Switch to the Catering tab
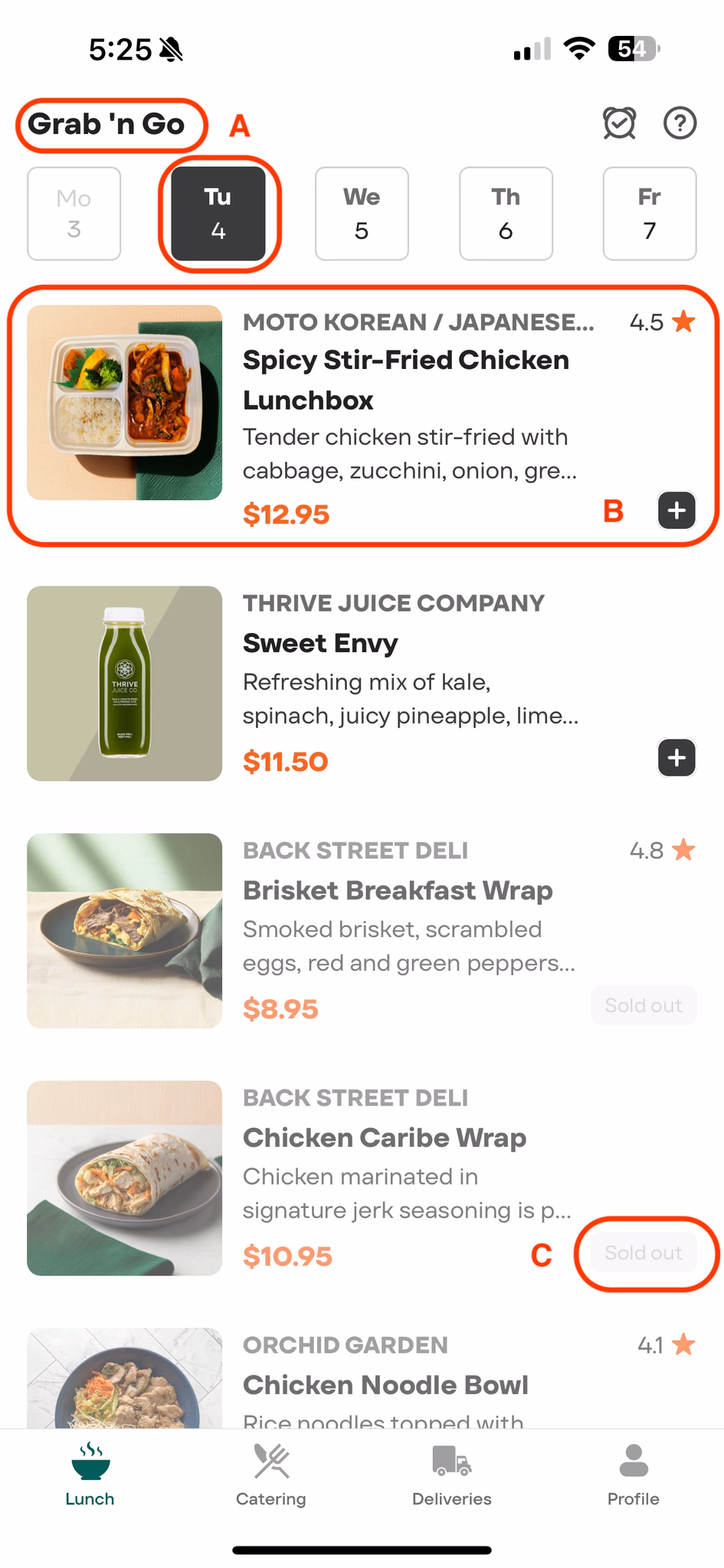This screenshot has width=724, height=1568. (270, 1475)
